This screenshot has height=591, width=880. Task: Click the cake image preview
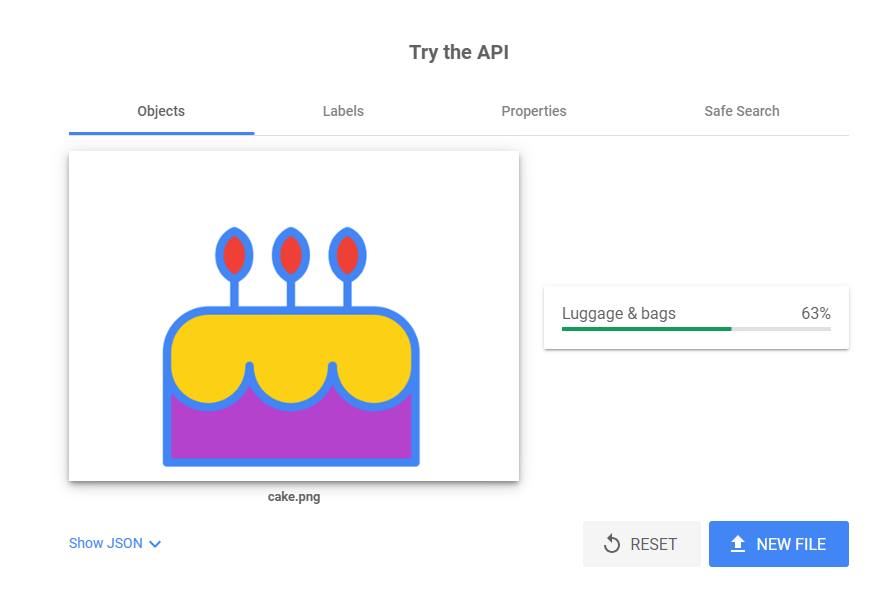pos(294,316)
